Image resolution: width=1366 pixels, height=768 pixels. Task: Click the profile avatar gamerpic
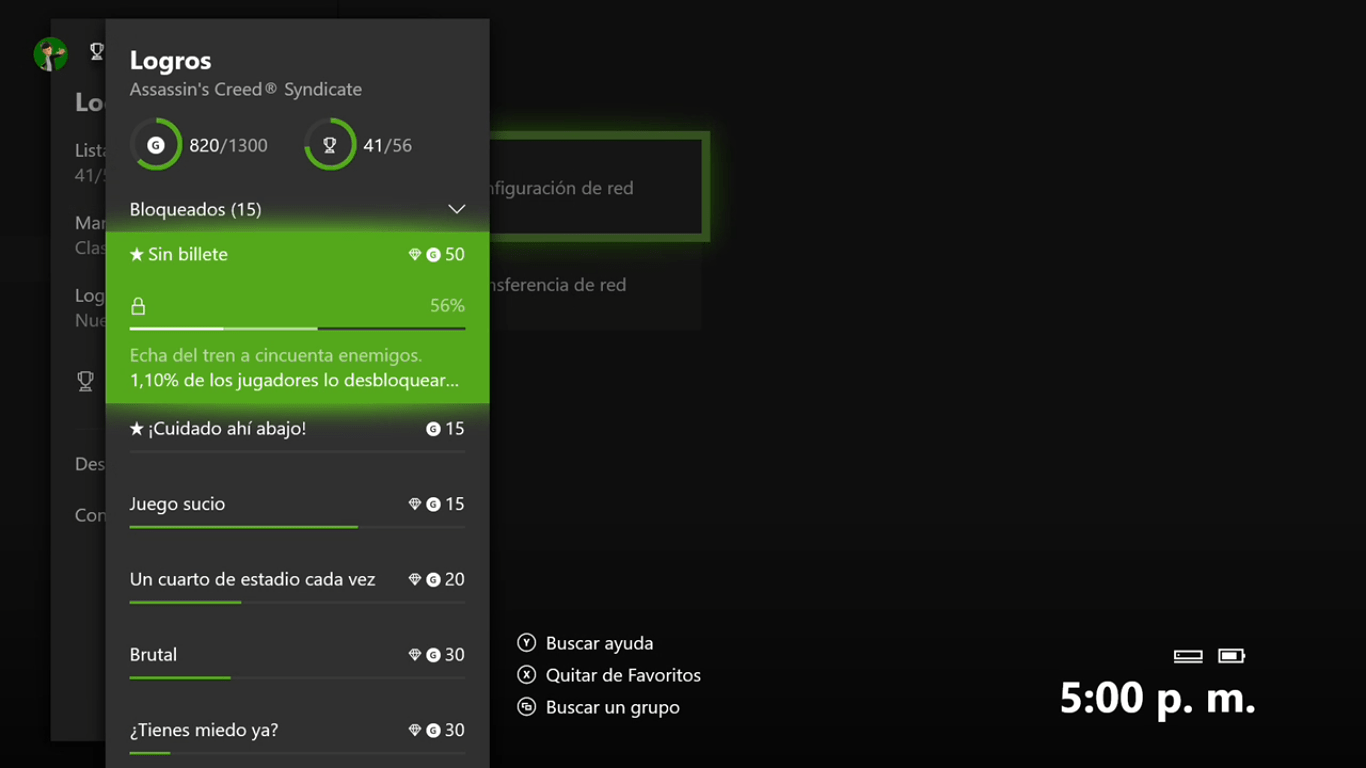point(50,54)
